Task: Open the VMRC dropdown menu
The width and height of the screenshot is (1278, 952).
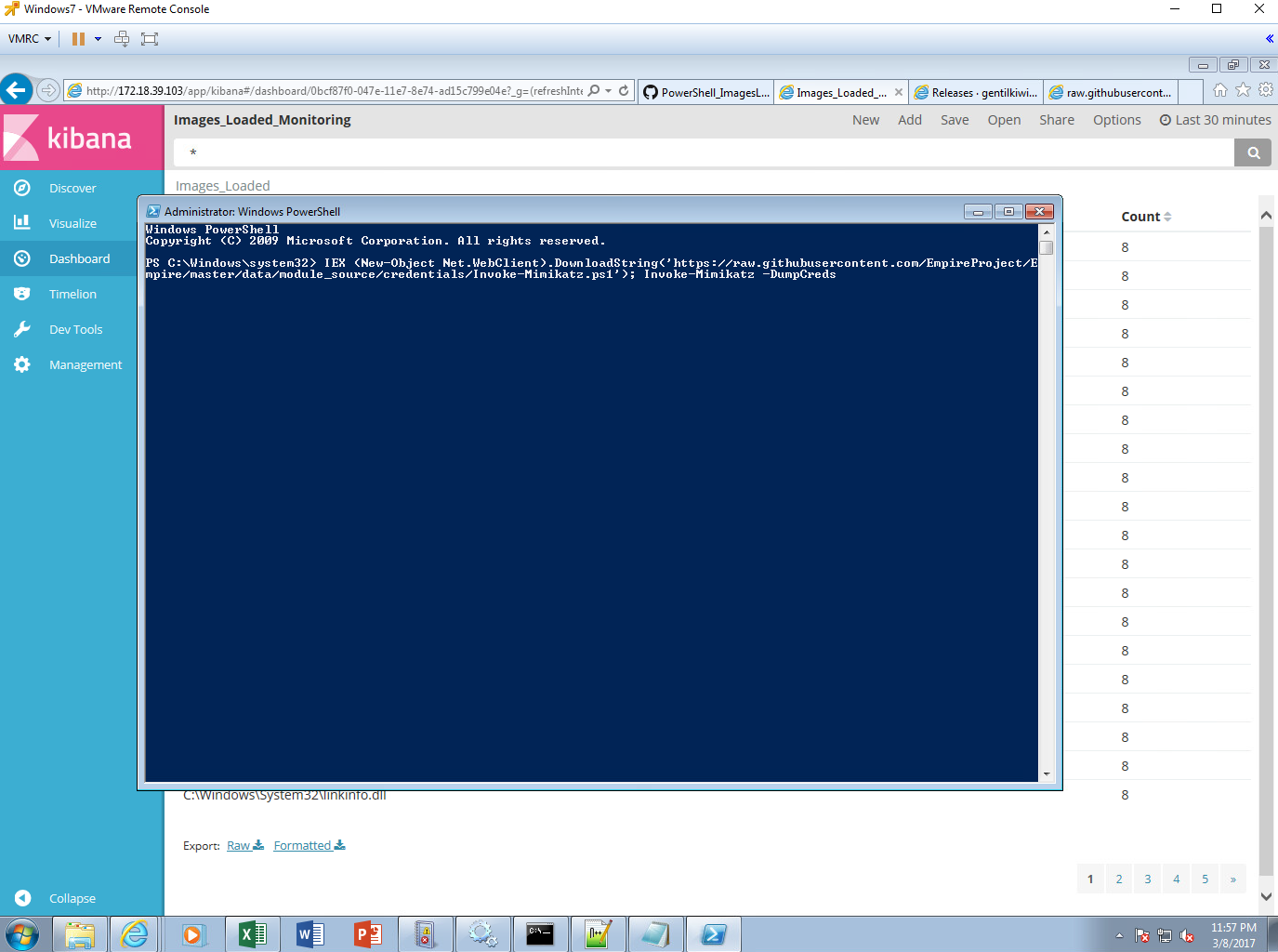Action: 30,39
